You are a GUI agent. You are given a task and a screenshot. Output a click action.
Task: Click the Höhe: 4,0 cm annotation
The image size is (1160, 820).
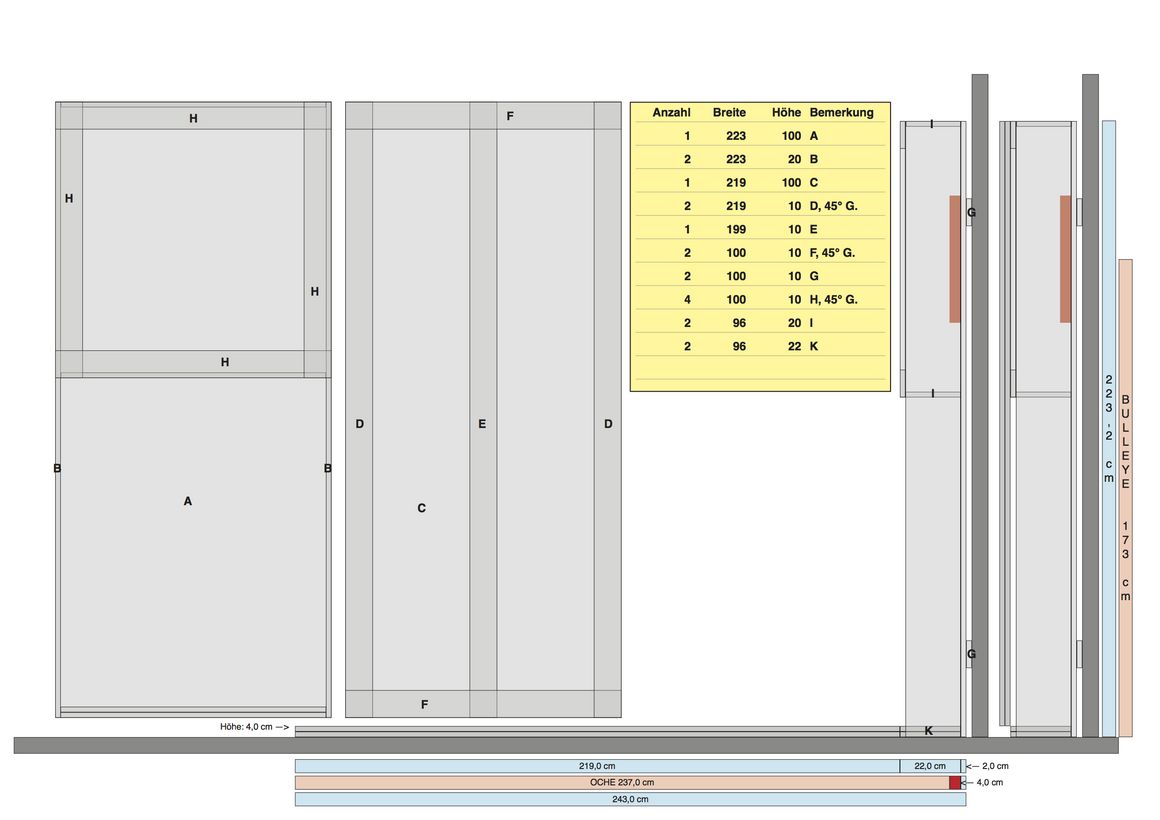[x=254, y=727]
